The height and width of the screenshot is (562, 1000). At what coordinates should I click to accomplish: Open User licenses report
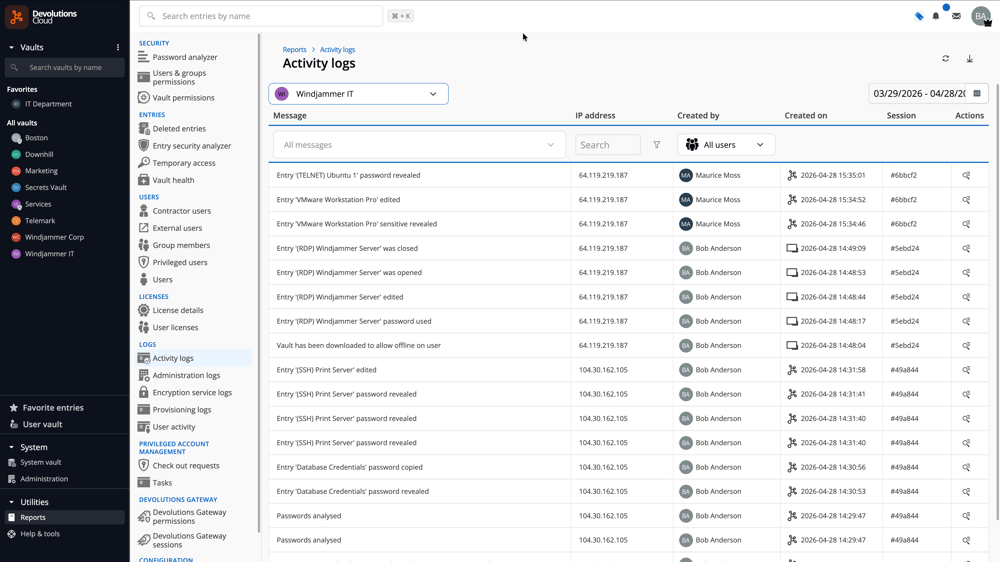[175, 328]
